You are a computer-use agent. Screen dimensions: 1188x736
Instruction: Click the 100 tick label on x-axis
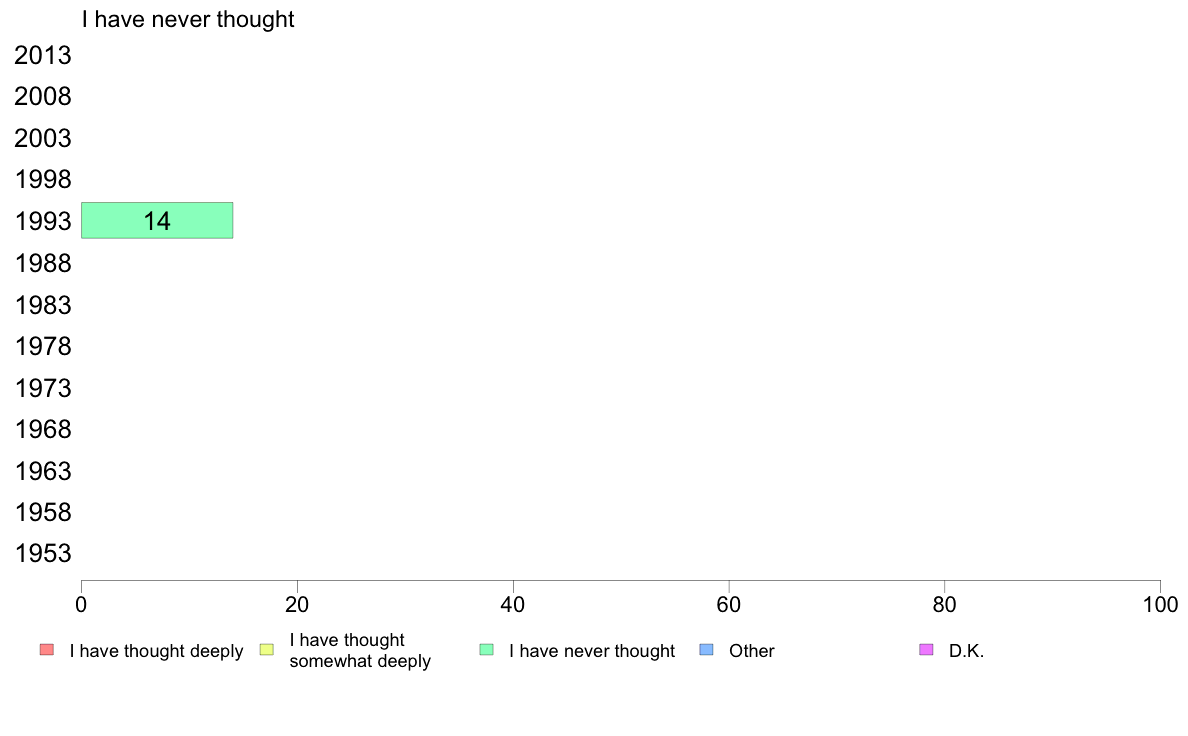coord(1160,604)
